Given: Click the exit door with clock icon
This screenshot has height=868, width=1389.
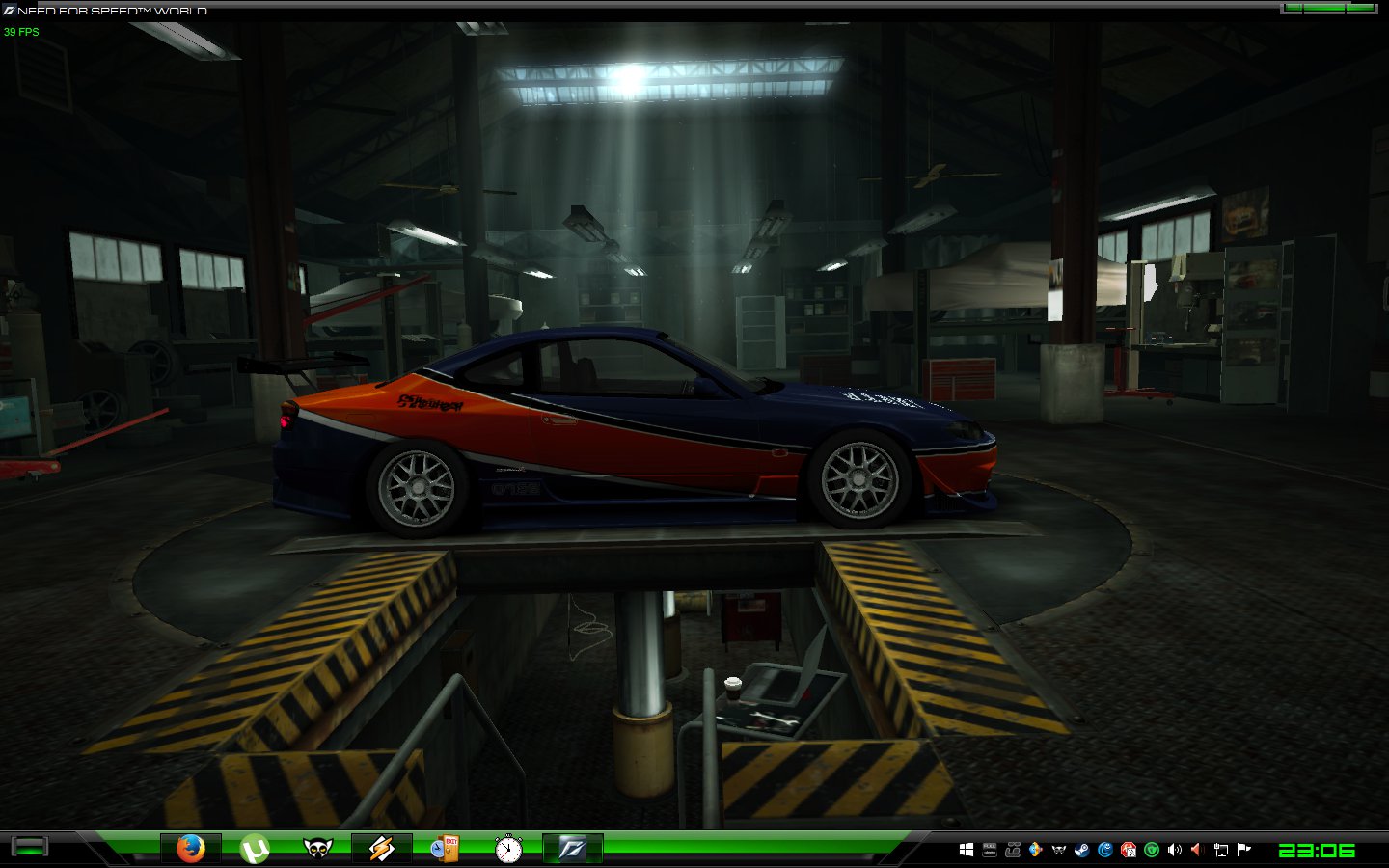Looking at the screenshot, I should point(445,849).
